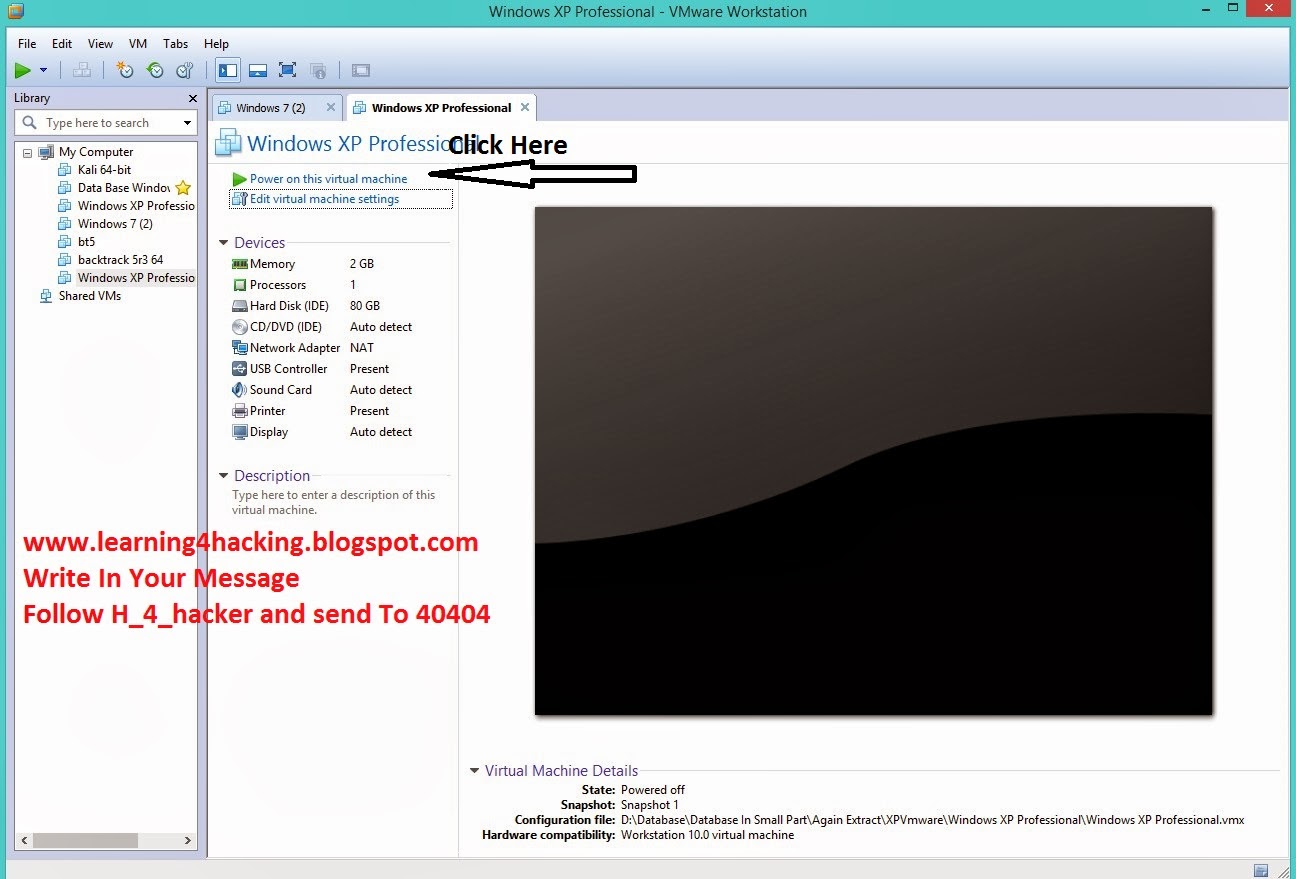Open the VM menu

(138, 44)
